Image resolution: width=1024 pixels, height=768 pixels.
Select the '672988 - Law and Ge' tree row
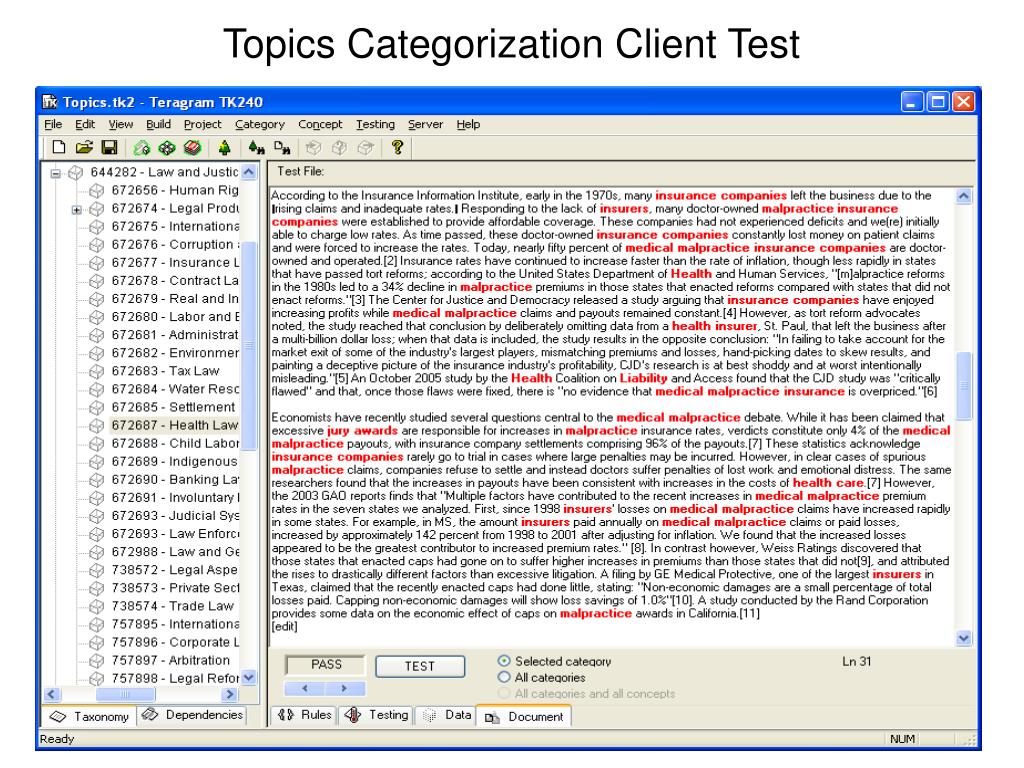coord(174,552)
